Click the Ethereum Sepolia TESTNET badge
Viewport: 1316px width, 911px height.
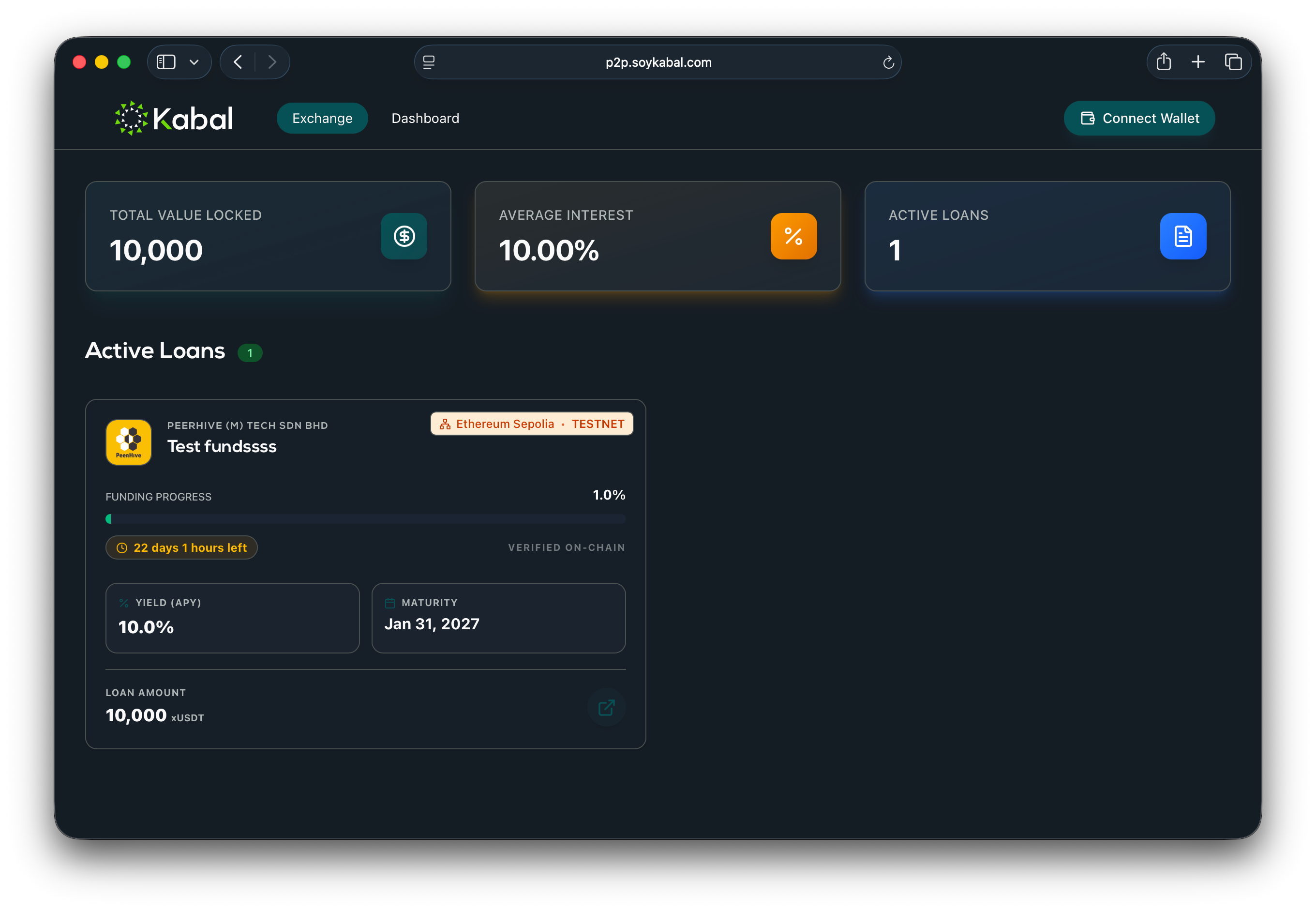tap(532, 424)
